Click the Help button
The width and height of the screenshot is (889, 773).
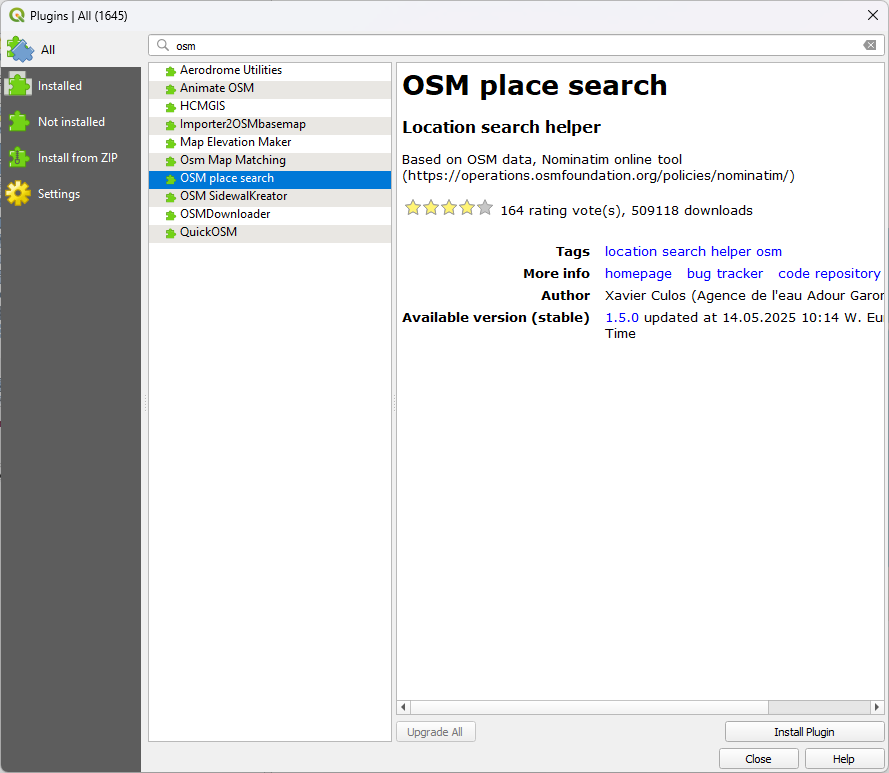tap(843, 759)
